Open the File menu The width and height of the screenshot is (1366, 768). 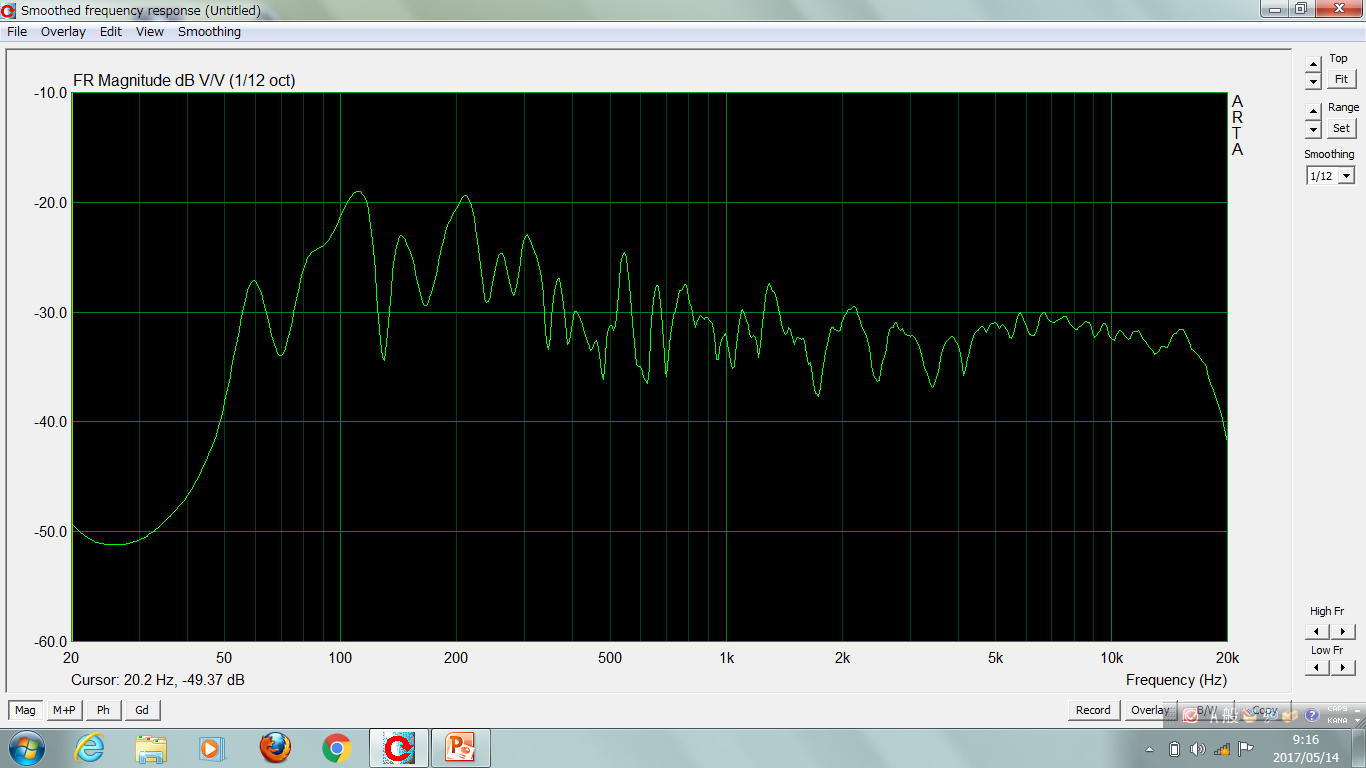[x=17, y=32]
